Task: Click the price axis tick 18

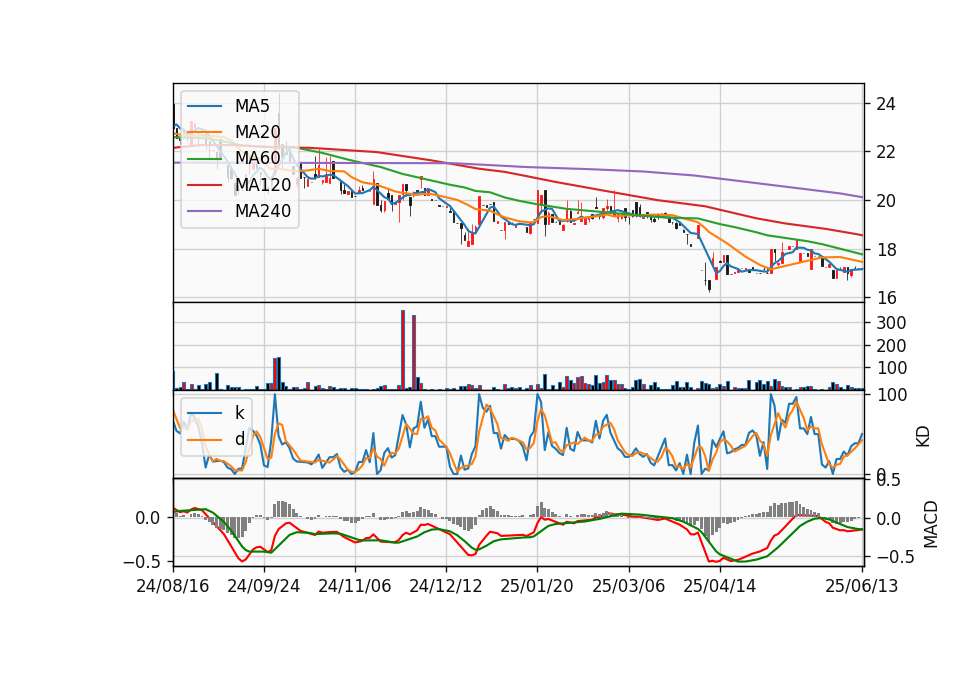Action: [885, 250]
